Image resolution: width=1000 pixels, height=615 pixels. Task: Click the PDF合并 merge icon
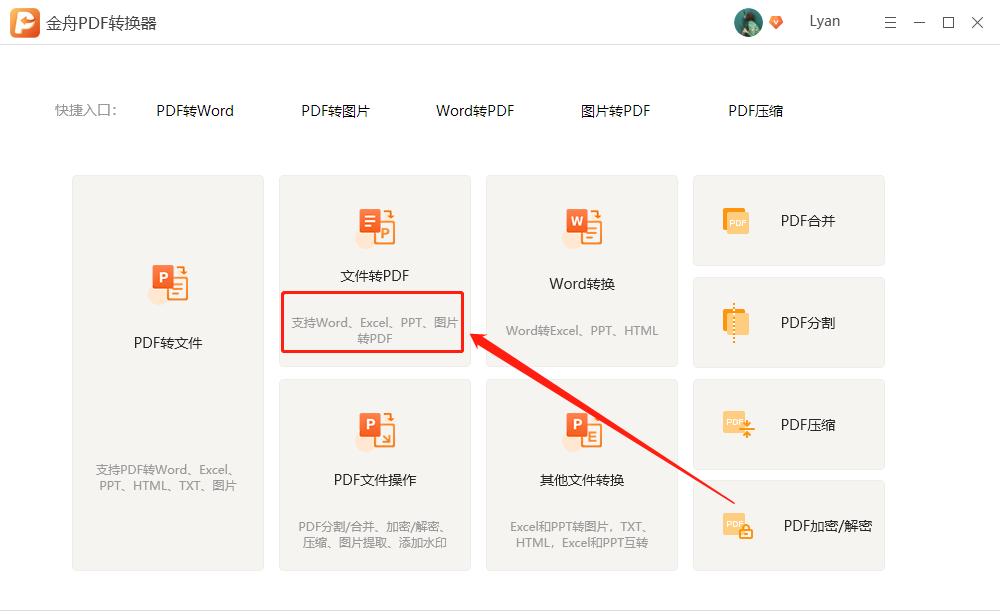pos(736,221)
